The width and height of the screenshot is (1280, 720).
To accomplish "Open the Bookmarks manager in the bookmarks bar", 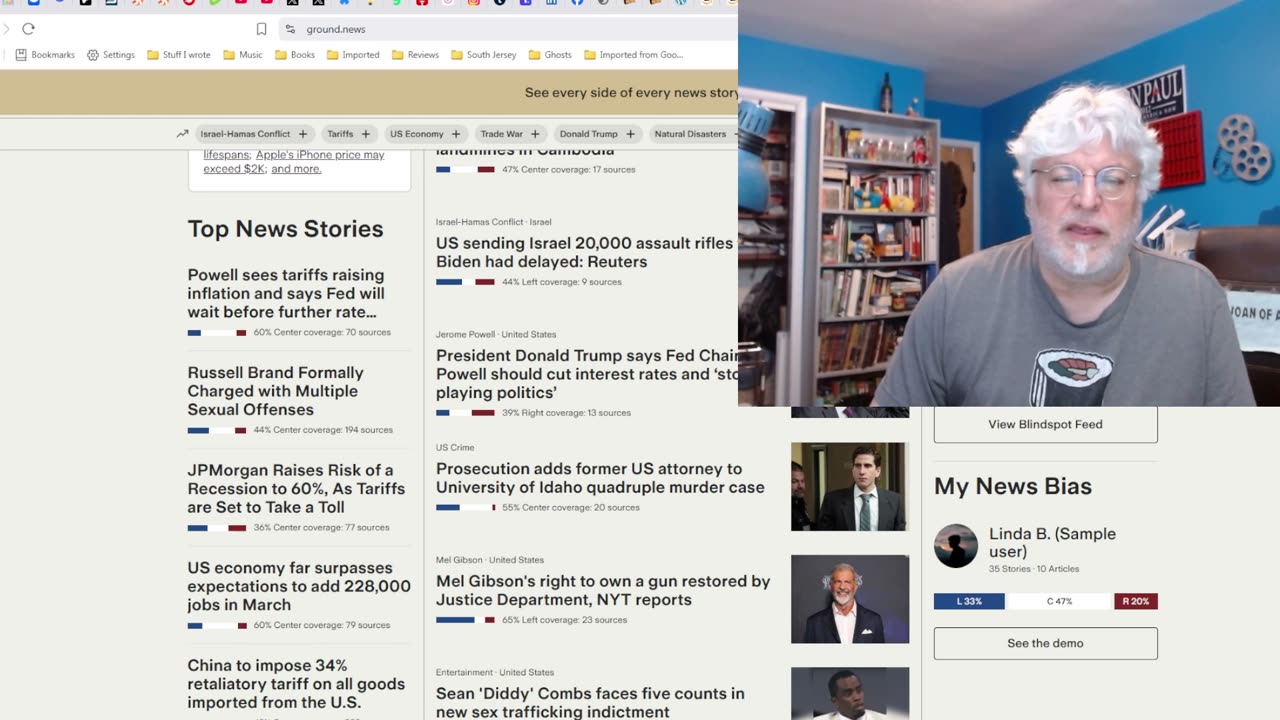I will (45, 55).
